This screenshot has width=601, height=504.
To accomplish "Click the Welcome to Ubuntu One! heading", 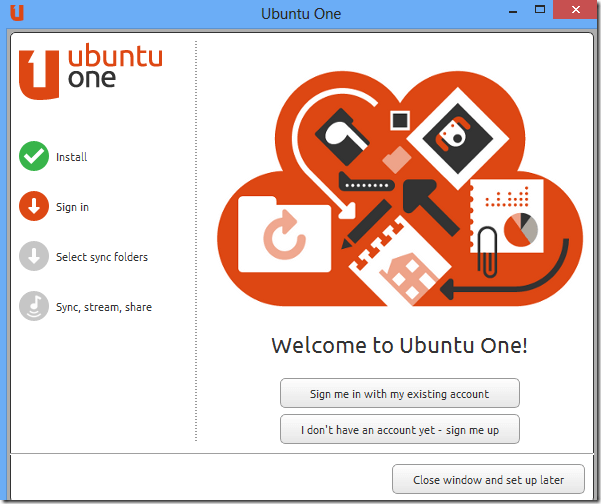I will (x=400, y=345).
